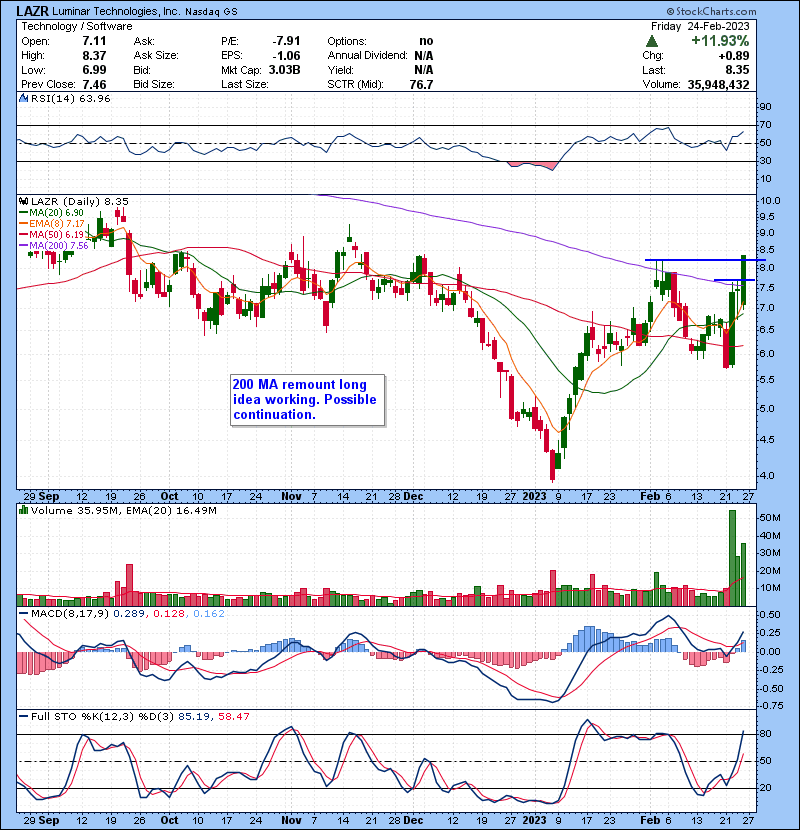Click the 10.0 label on price axis
The height and width of the screenshot is (830, 800).
[x=770, y=201]
